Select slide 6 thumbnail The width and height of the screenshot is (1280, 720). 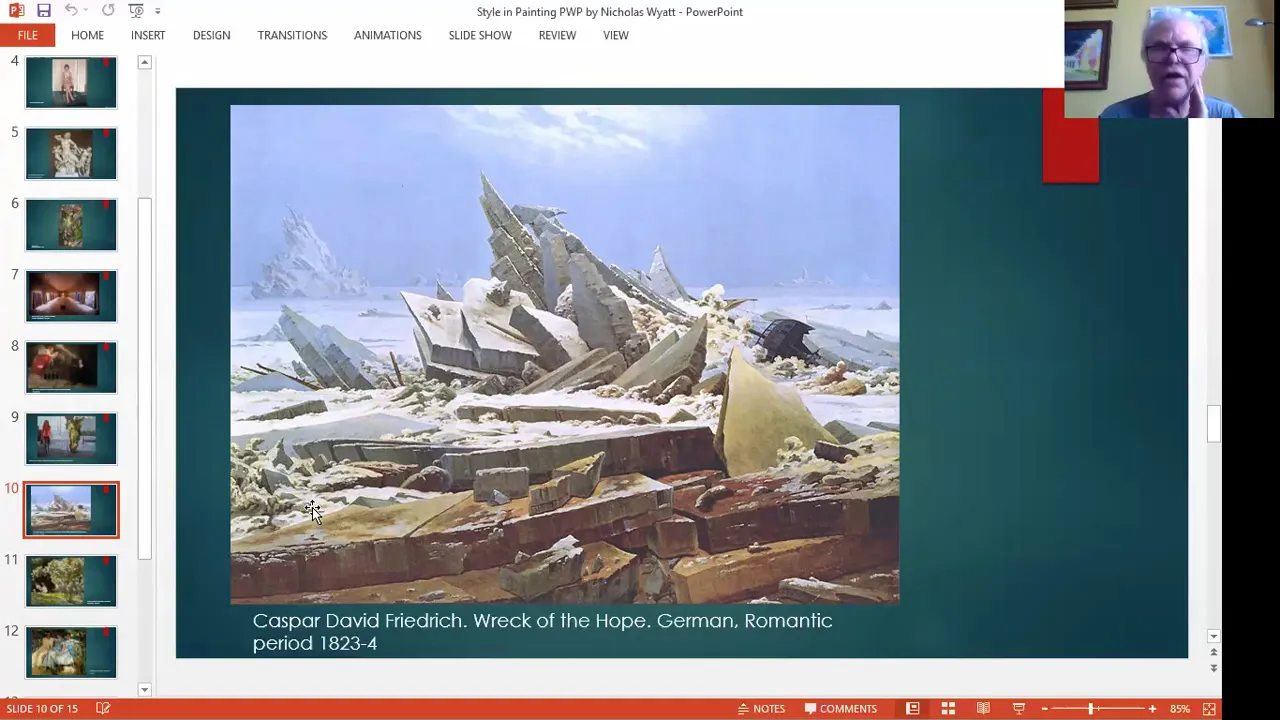tap(71, 225)
